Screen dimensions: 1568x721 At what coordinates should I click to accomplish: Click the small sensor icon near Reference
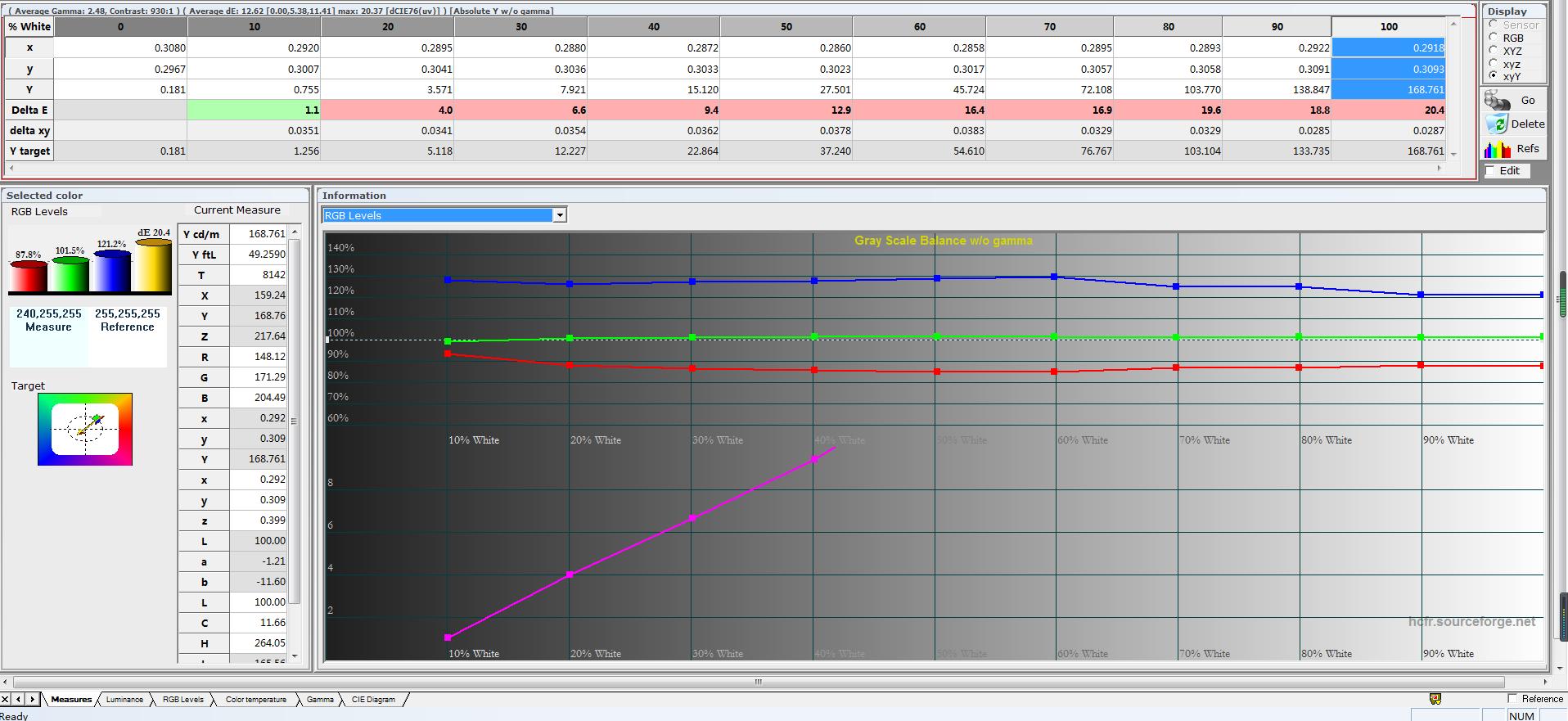pyautogui.click(x=1435, y=699)
